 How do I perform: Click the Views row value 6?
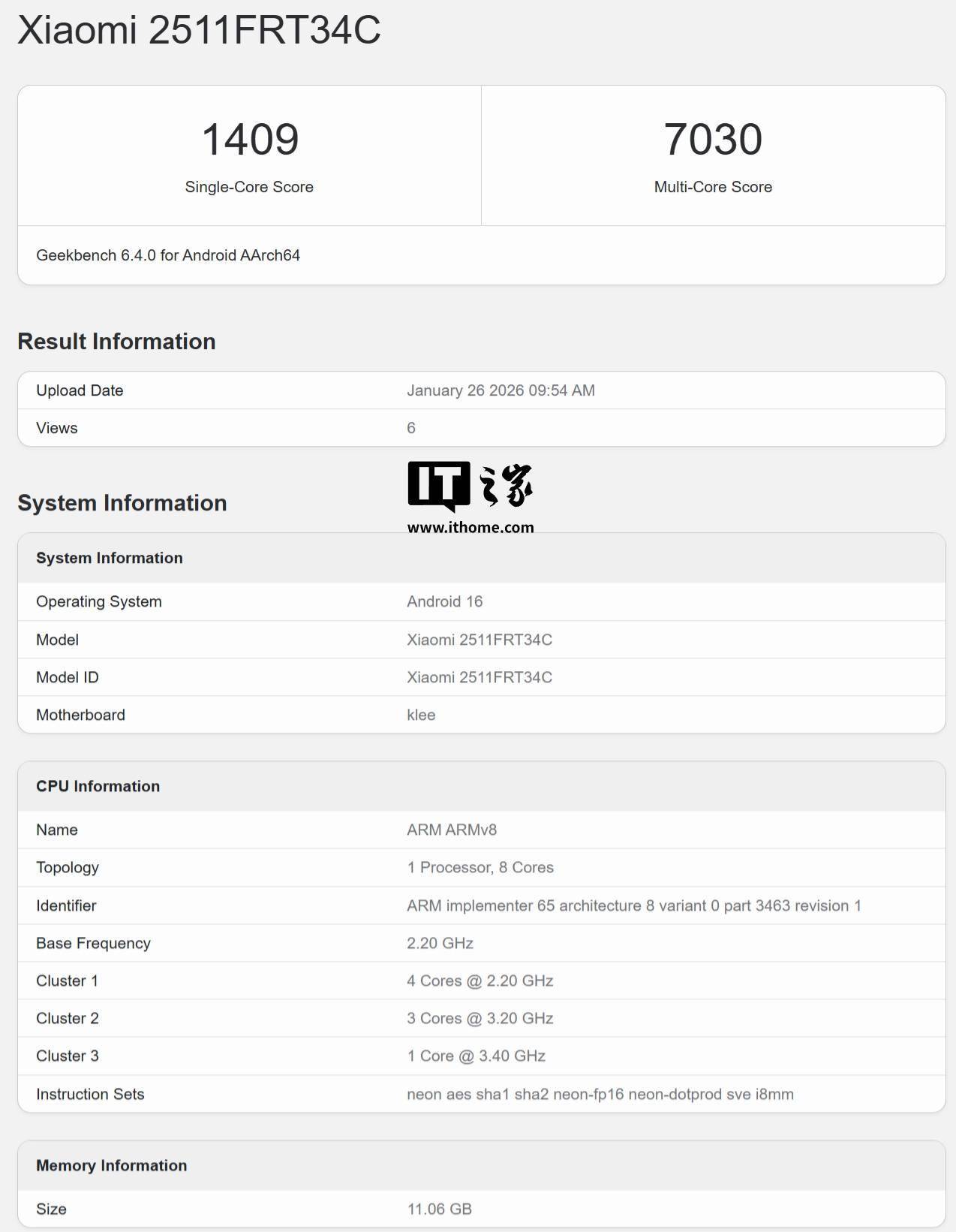tap(411, 428)
